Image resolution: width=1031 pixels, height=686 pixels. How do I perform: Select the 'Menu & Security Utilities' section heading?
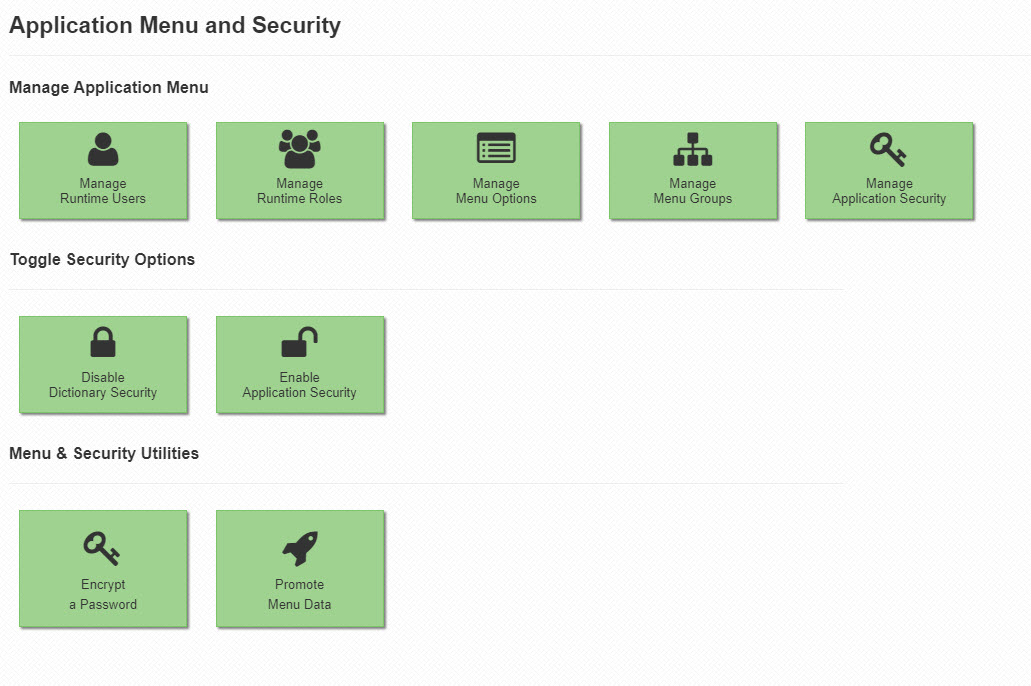104,453
